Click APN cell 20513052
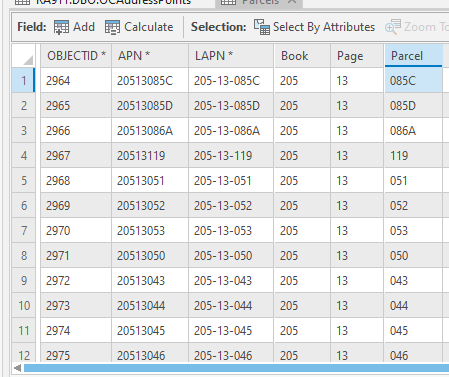 coord(150,205)
